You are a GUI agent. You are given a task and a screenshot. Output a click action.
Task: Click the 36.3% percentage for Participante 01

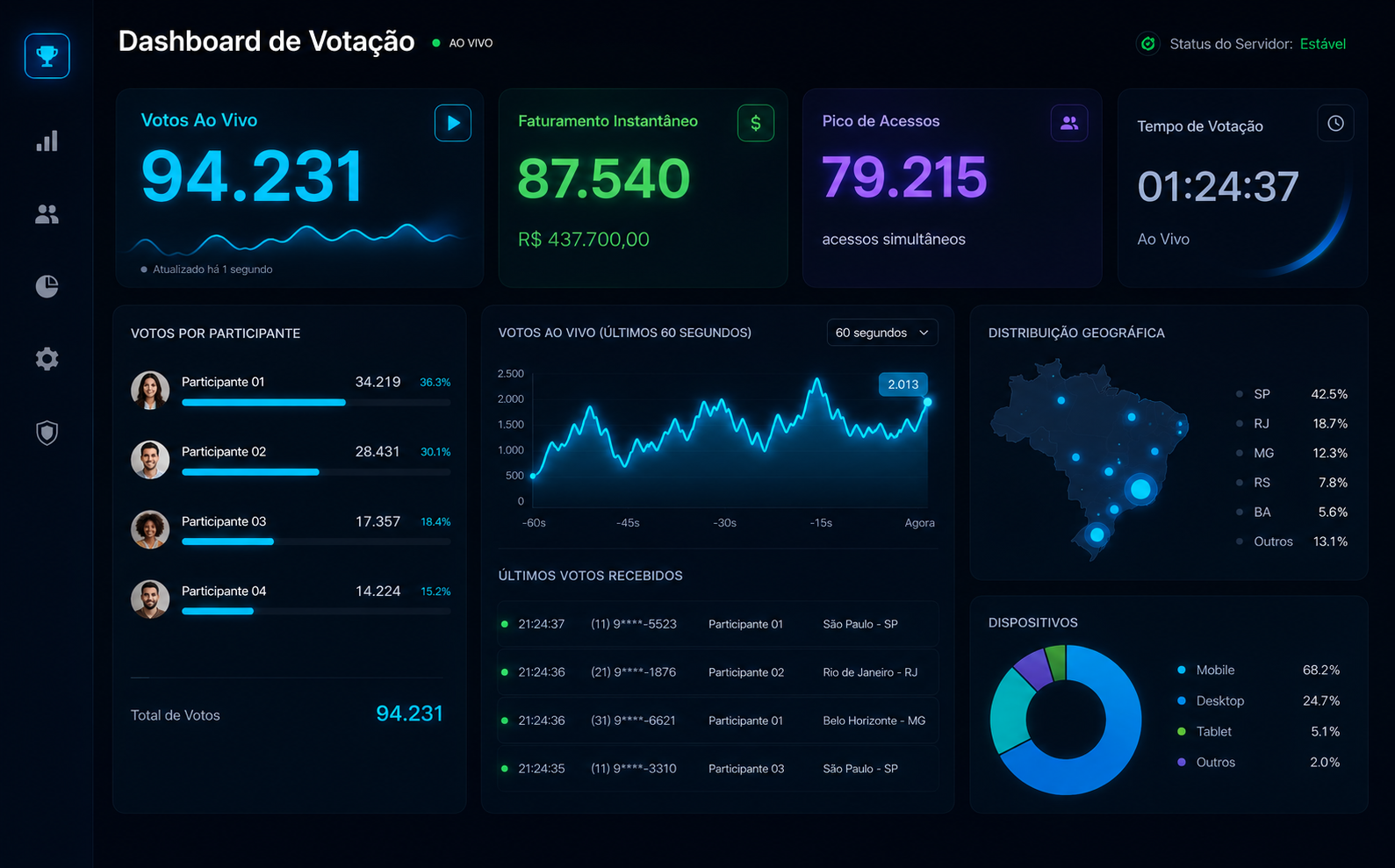[x=435, y=383]
